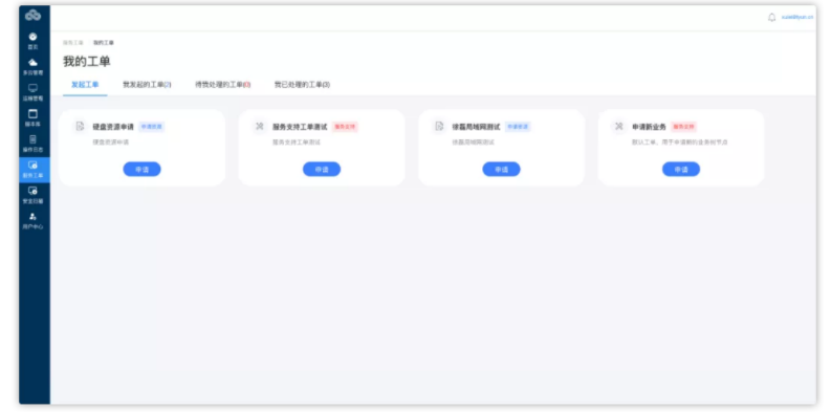
Task: Open the 安全扫描 sidebar icon
Action: coord(33,195)
